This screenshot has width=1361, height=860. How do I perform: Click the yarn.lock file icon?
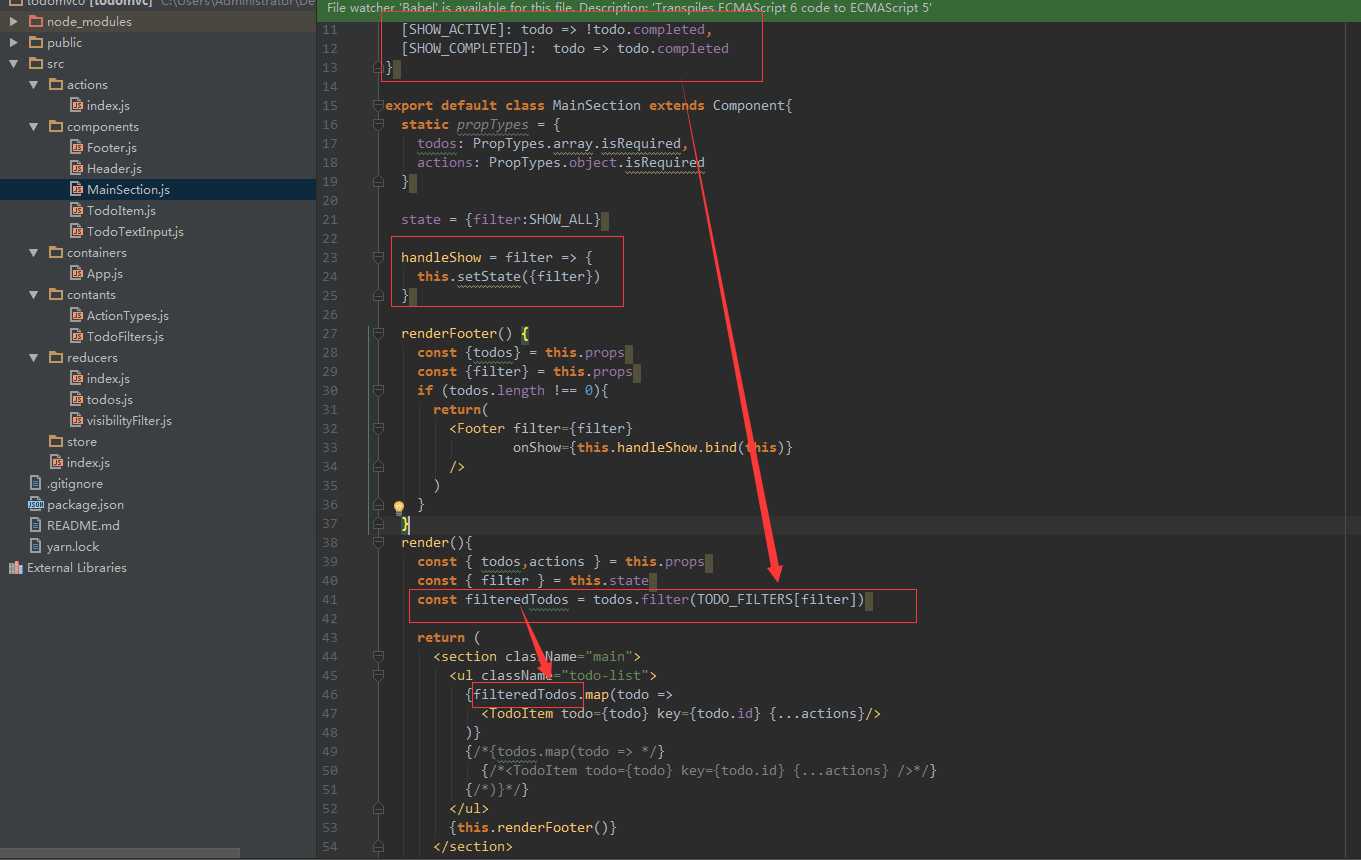click(36, 546)
